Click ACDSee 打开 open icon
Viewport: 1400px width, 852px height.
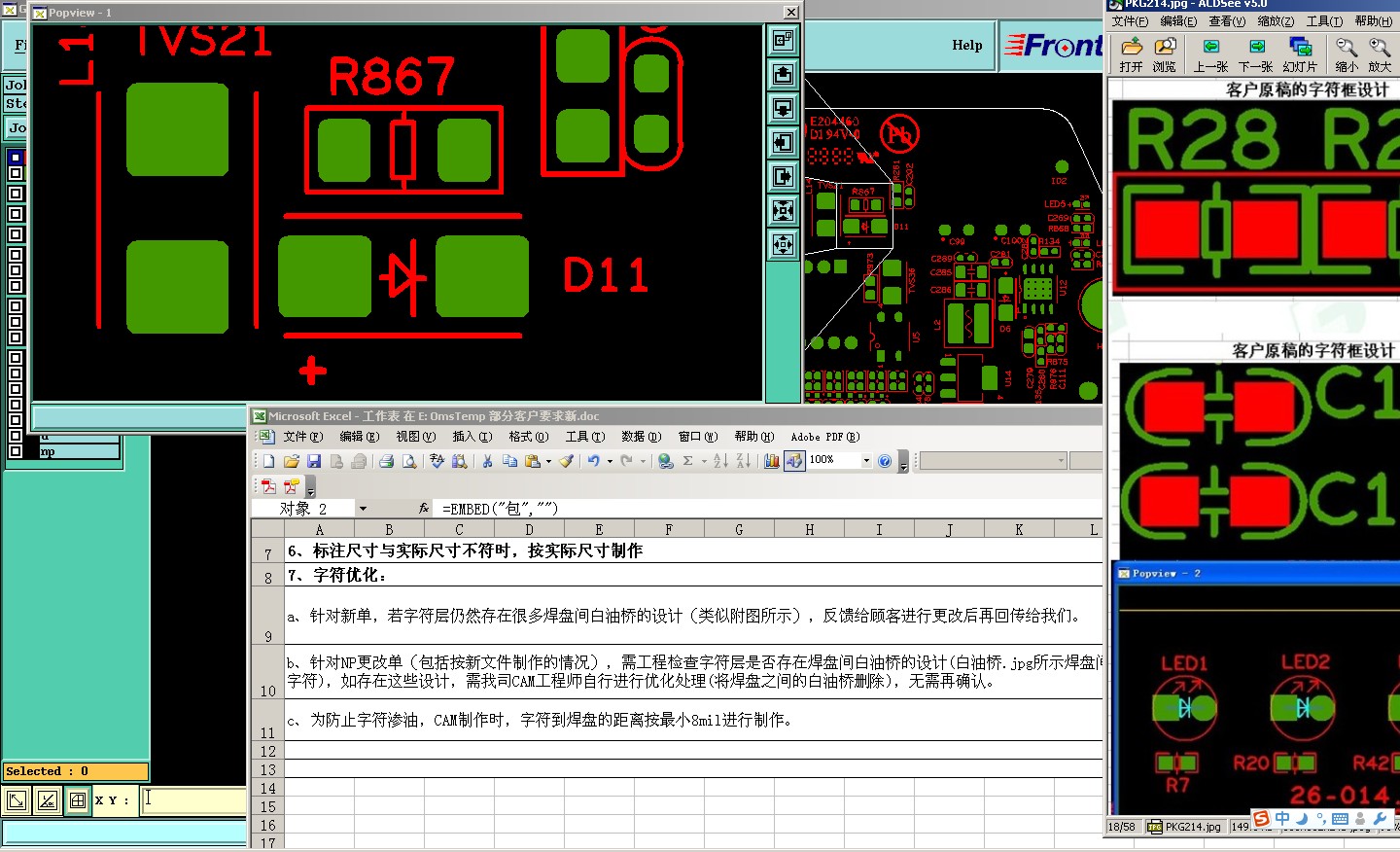coord(1131,54)
